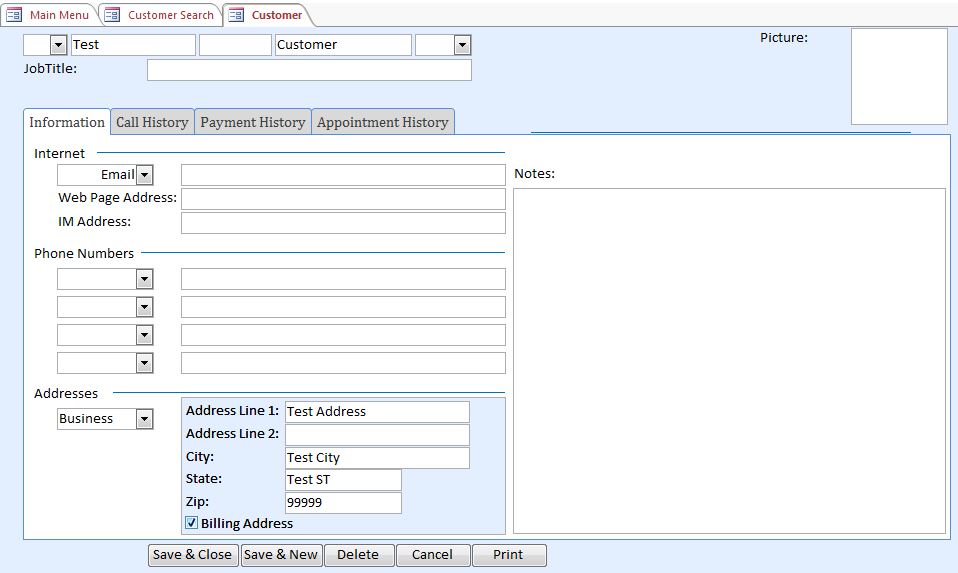This screenshot has width=958, height=573.
Task: Open the Email type dropdown
Action: click(145, 175)
